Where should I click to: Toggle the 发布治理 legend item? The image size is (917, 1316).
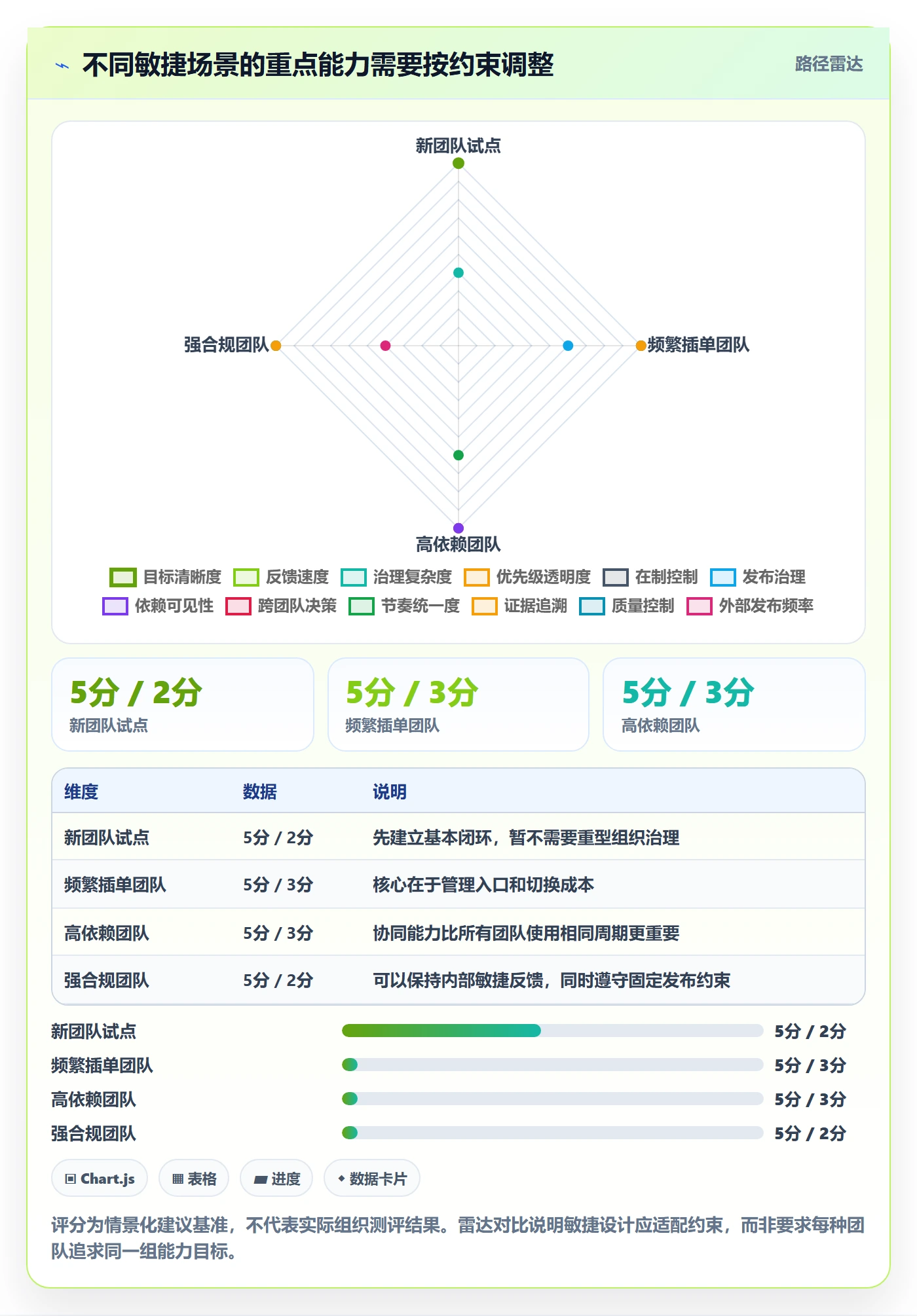click(758, 577)
